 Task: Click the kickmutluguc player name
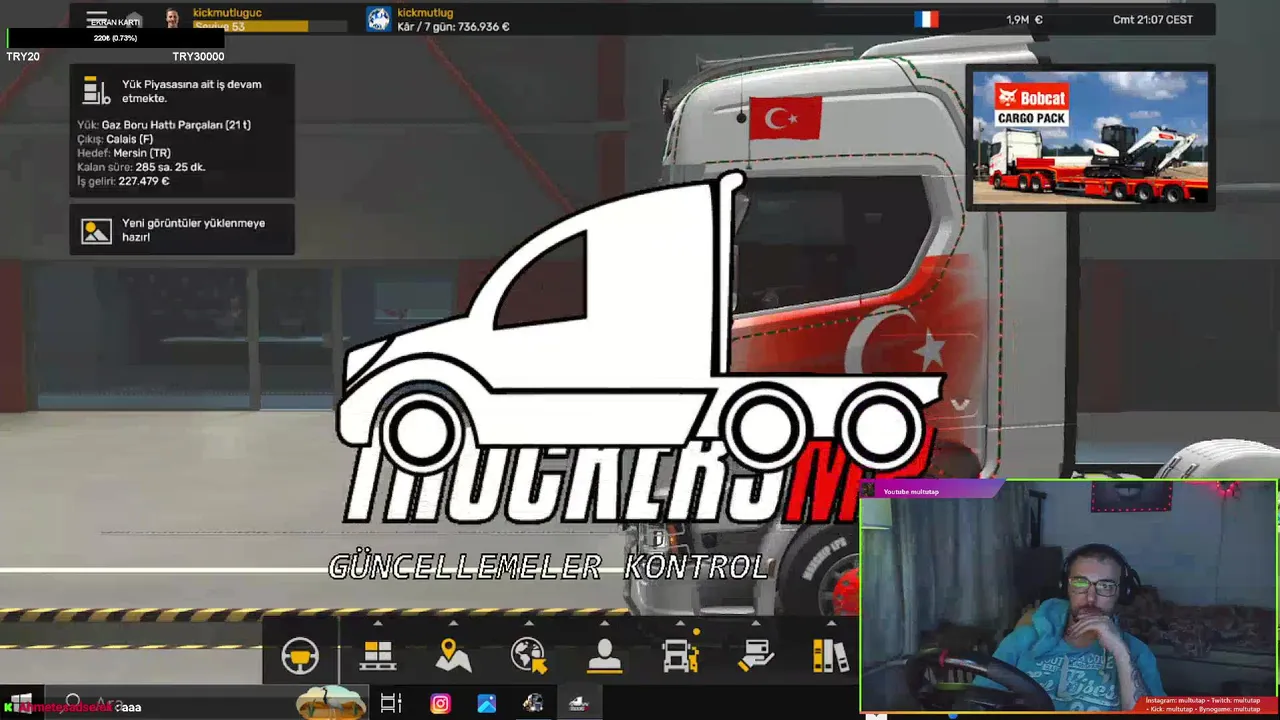[x=227, y=12]
